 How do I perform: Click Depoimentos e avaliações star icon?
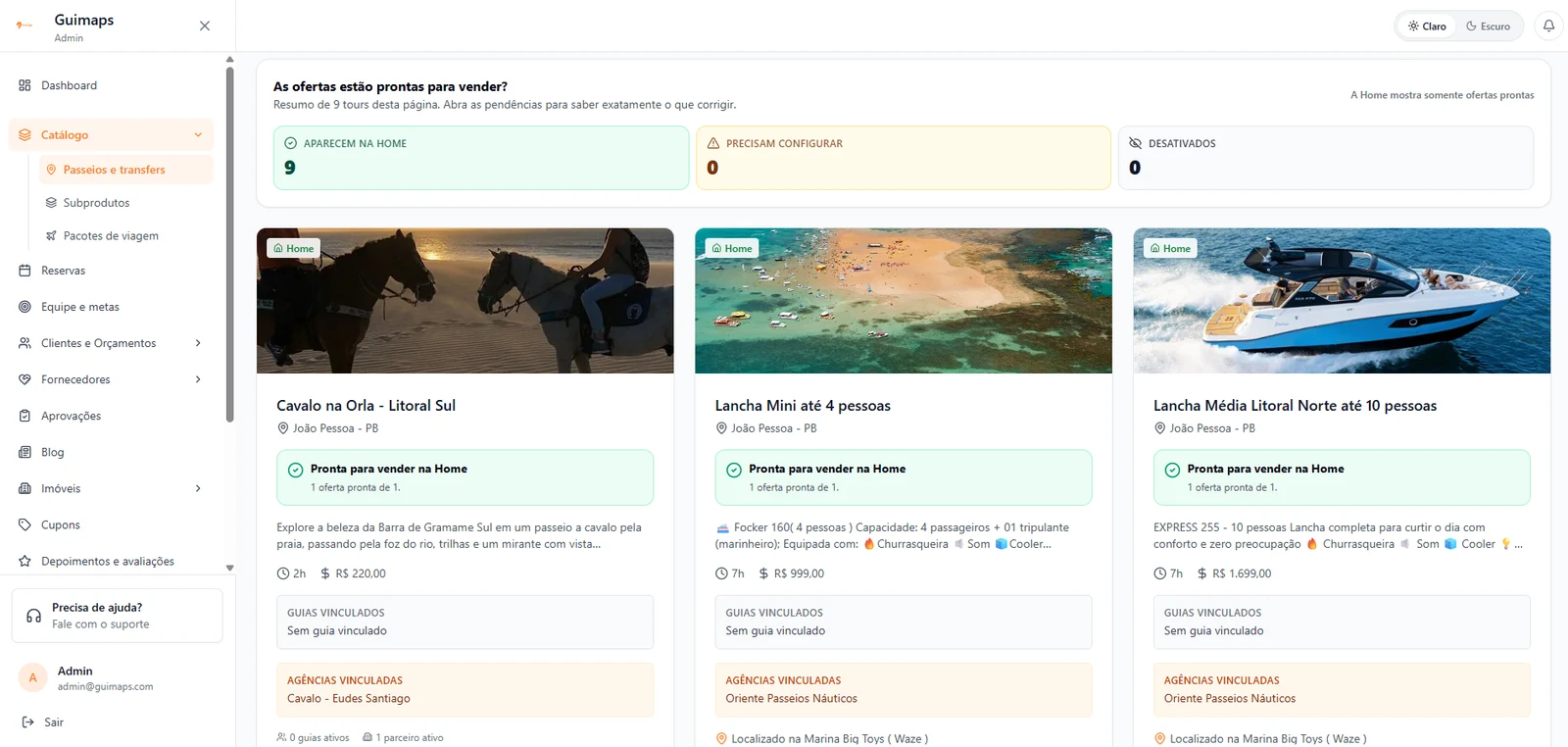pyautogui.click(x=24, y=561)
